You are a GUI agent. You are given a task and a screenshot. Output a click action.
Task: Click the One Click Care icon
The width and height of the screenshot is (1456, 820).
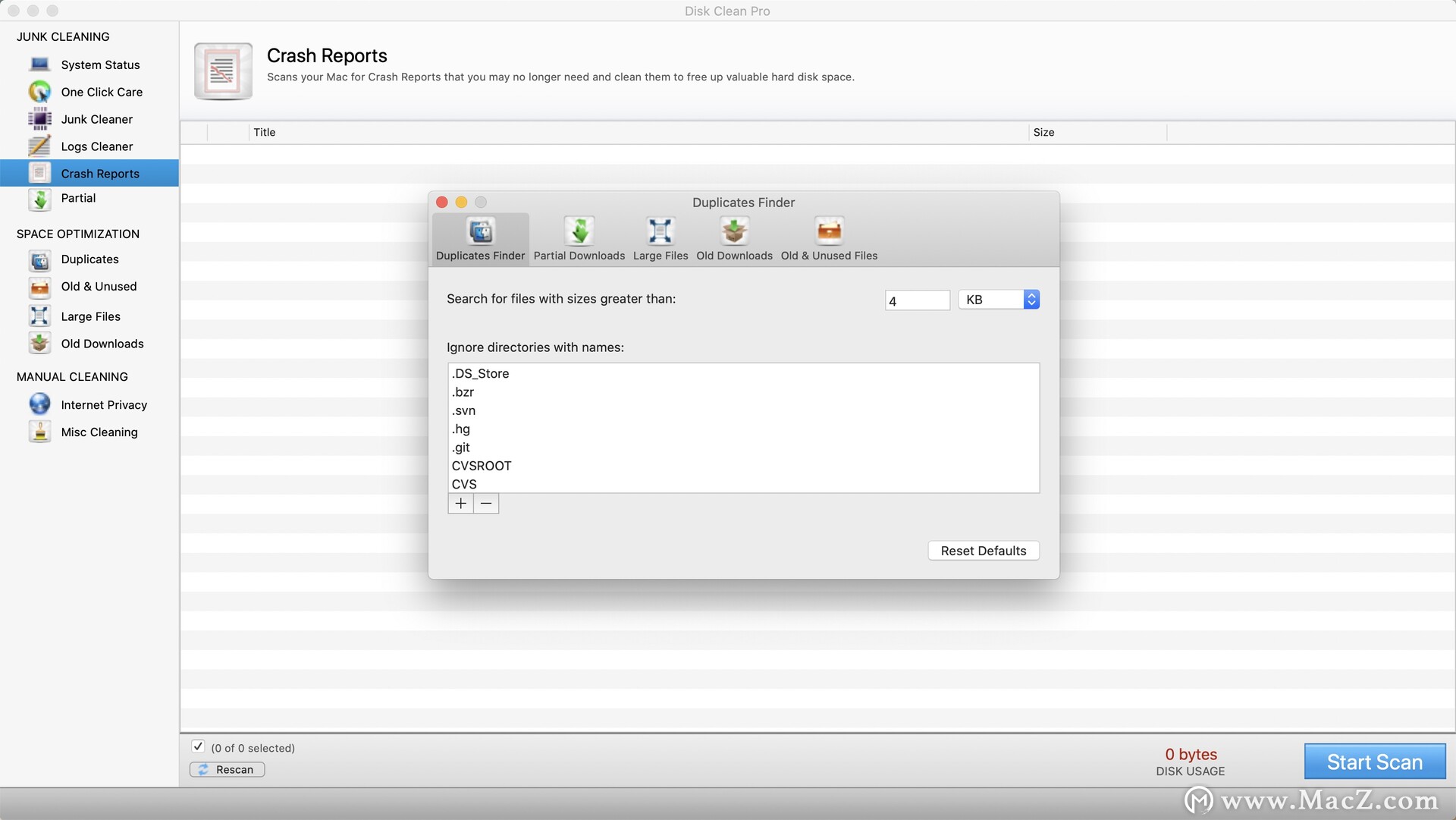point(39,92)
